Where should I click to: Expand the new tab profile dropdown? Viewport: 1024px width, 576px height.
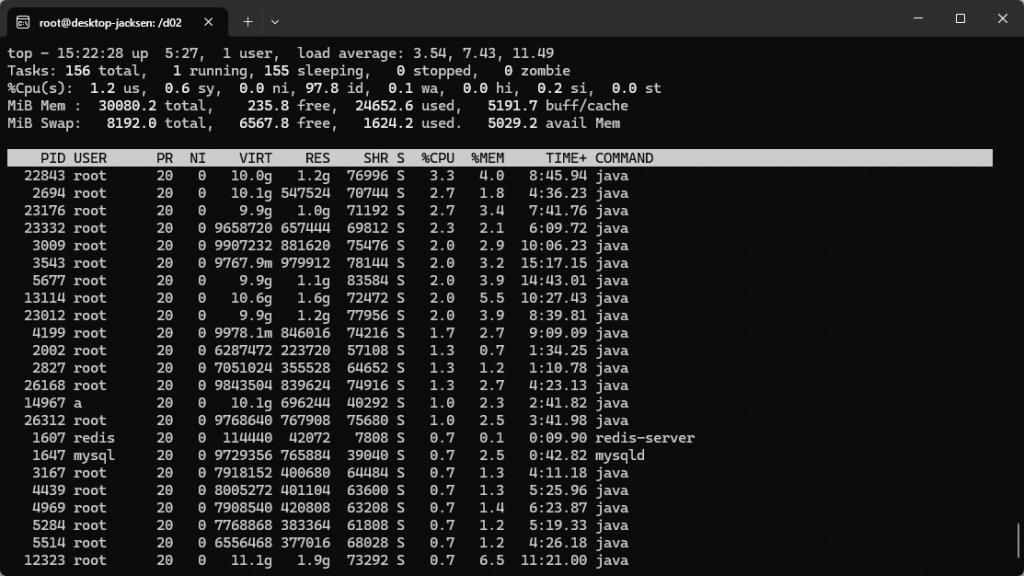click(275, 20)
